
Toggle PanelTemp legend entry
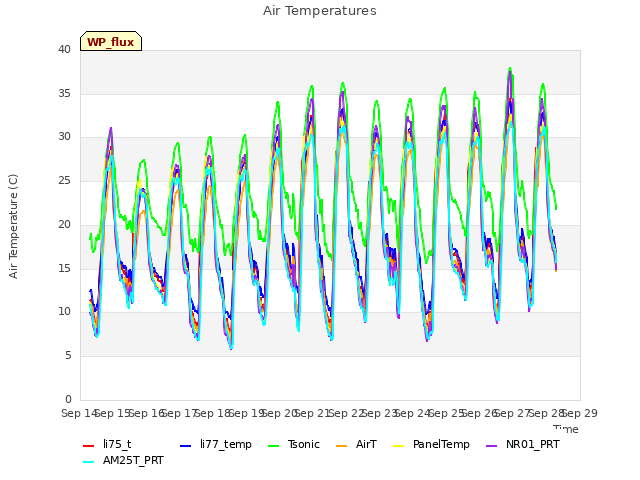[x=431, y=444]
